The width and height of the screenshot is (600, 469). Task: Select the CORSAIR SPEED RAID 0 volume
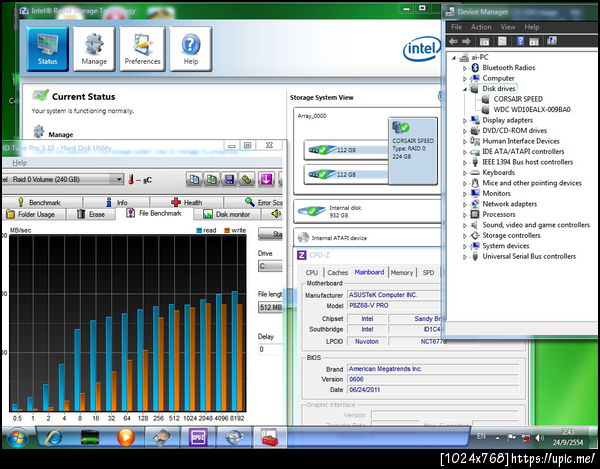click(413, 151)
